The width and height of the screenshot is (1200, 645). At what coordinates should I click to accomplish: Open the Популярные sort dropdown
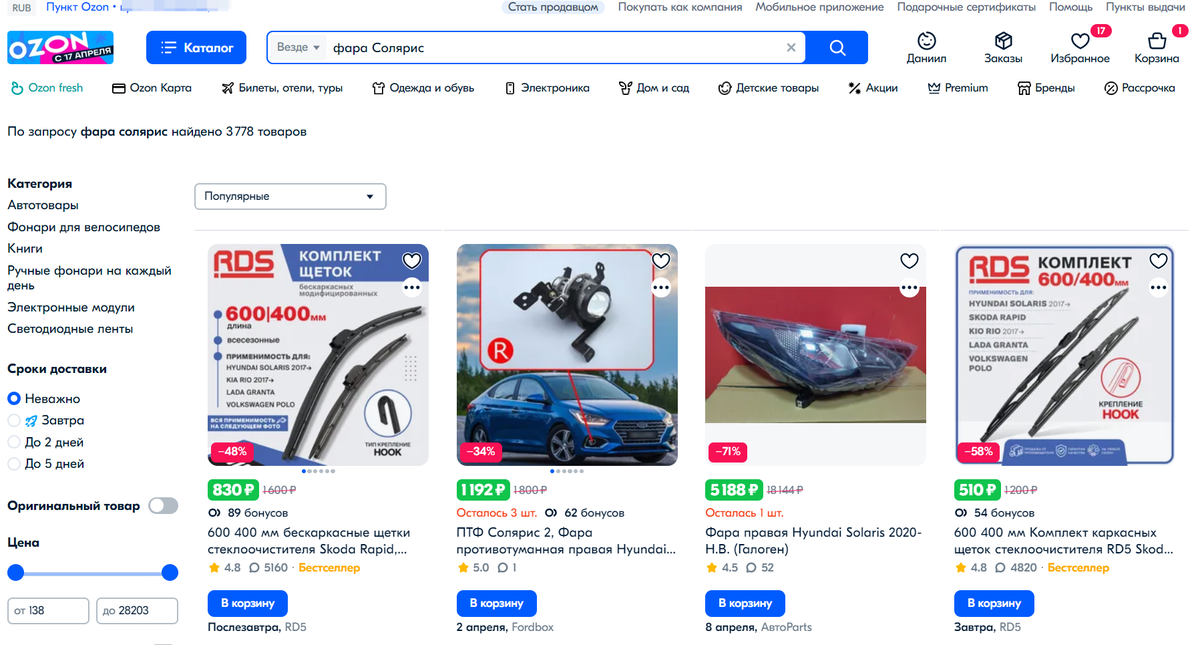(x=290, y=196)
